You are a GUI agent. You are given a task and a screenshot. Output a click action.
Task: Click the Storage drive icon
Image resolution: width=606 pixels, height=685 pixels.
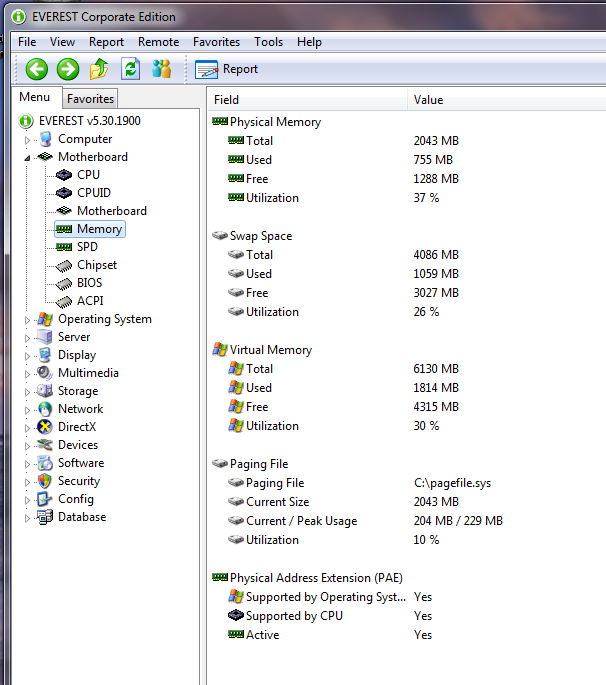point(45,391)
